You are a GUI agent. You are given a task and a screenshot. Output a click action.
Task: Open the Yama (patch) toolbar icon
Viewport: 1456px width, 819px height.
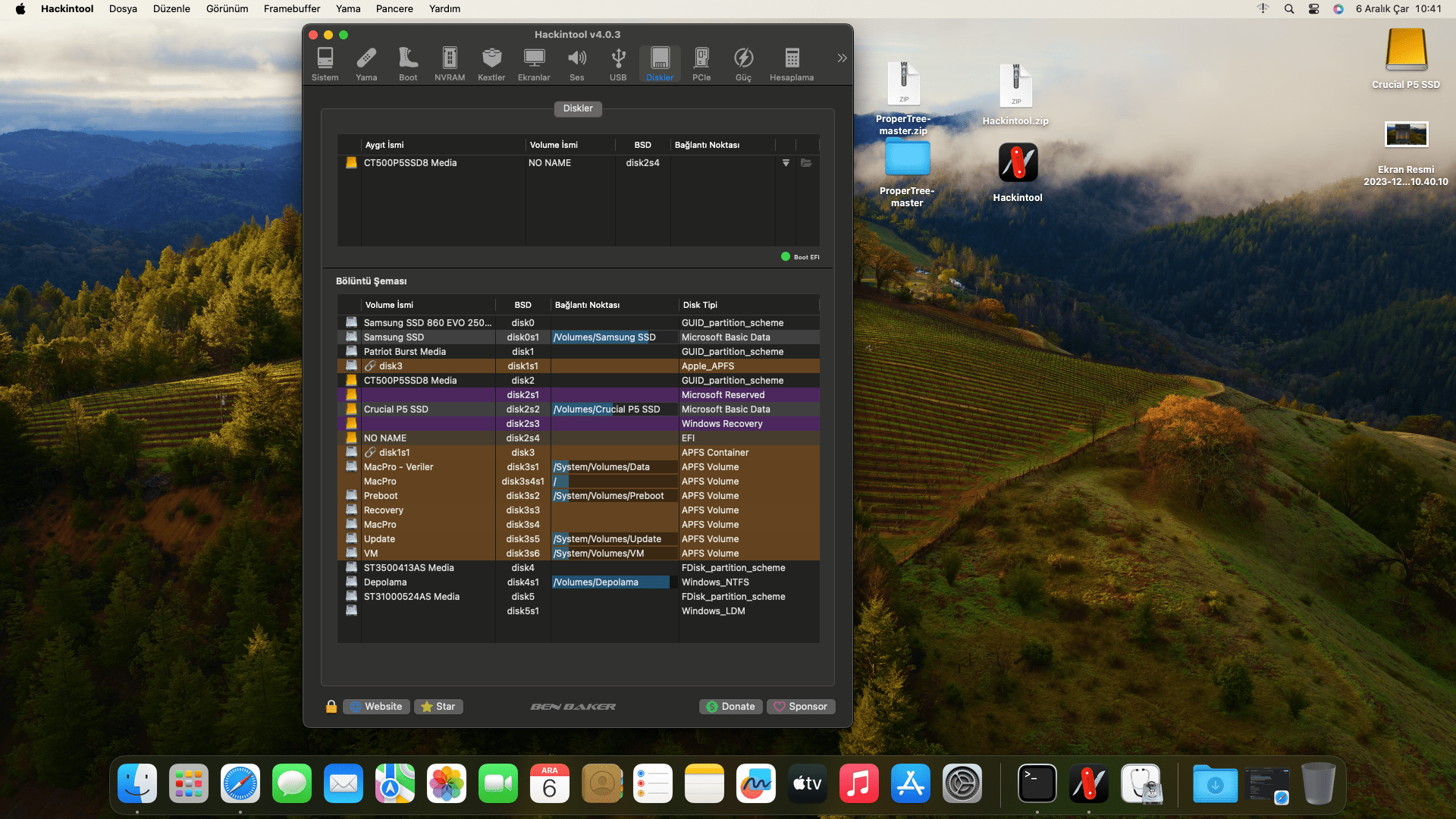point(366,64)
